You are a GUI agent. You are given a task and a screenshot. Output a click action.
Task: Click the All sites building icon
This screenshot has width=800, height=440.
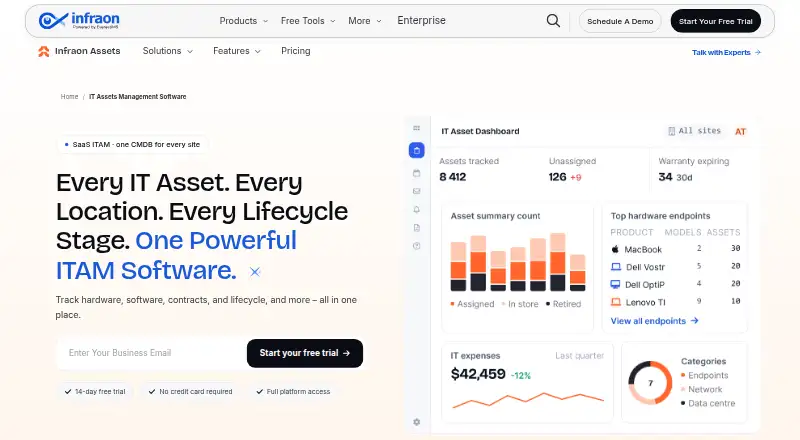(671, 131)
